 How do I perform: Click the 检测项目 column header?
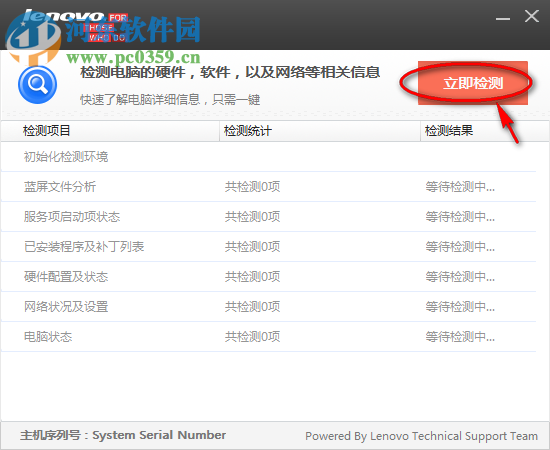point(110,131)
